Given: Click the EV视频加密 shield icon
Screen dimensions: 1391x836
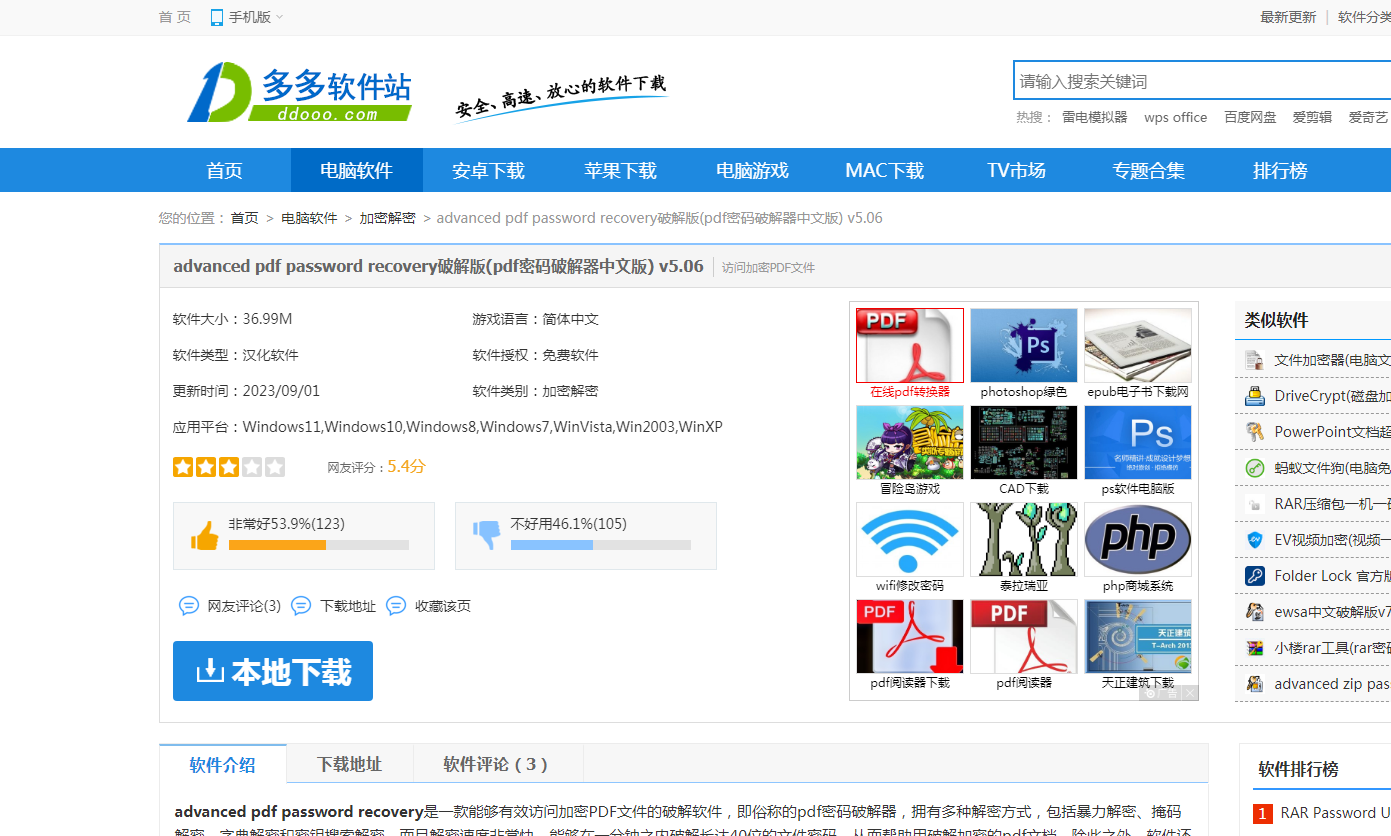Looking at the screenshot, I should (1254, 540).
